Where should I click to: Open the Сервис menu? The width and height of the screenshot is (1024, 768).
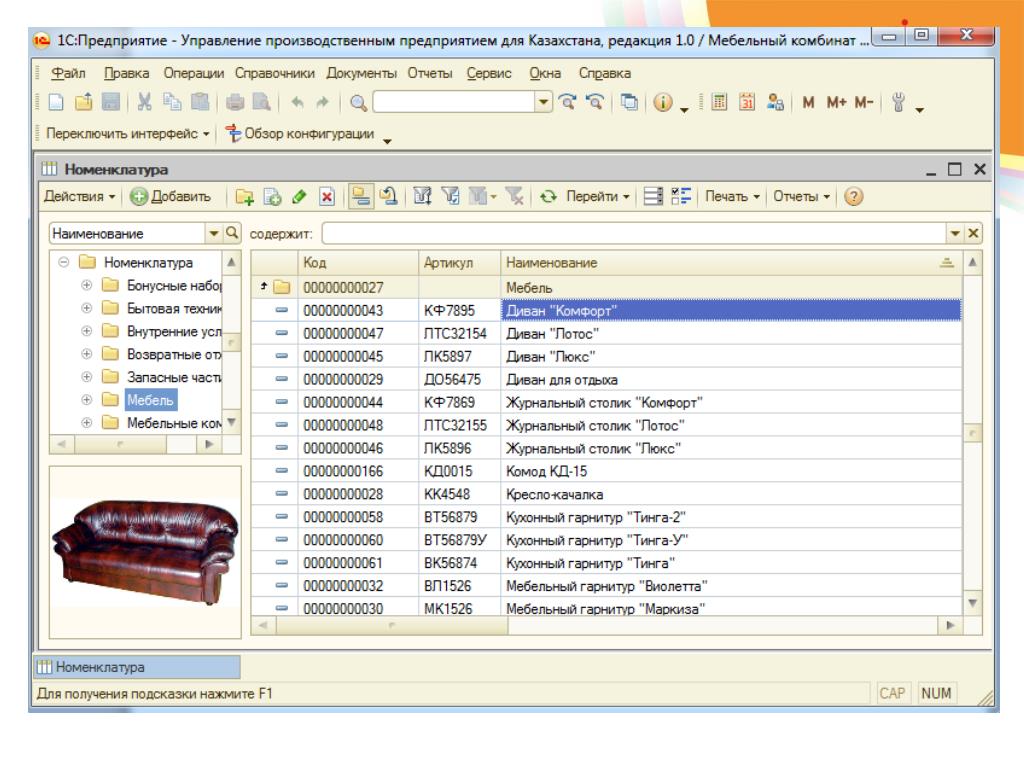tap(488, 73)
